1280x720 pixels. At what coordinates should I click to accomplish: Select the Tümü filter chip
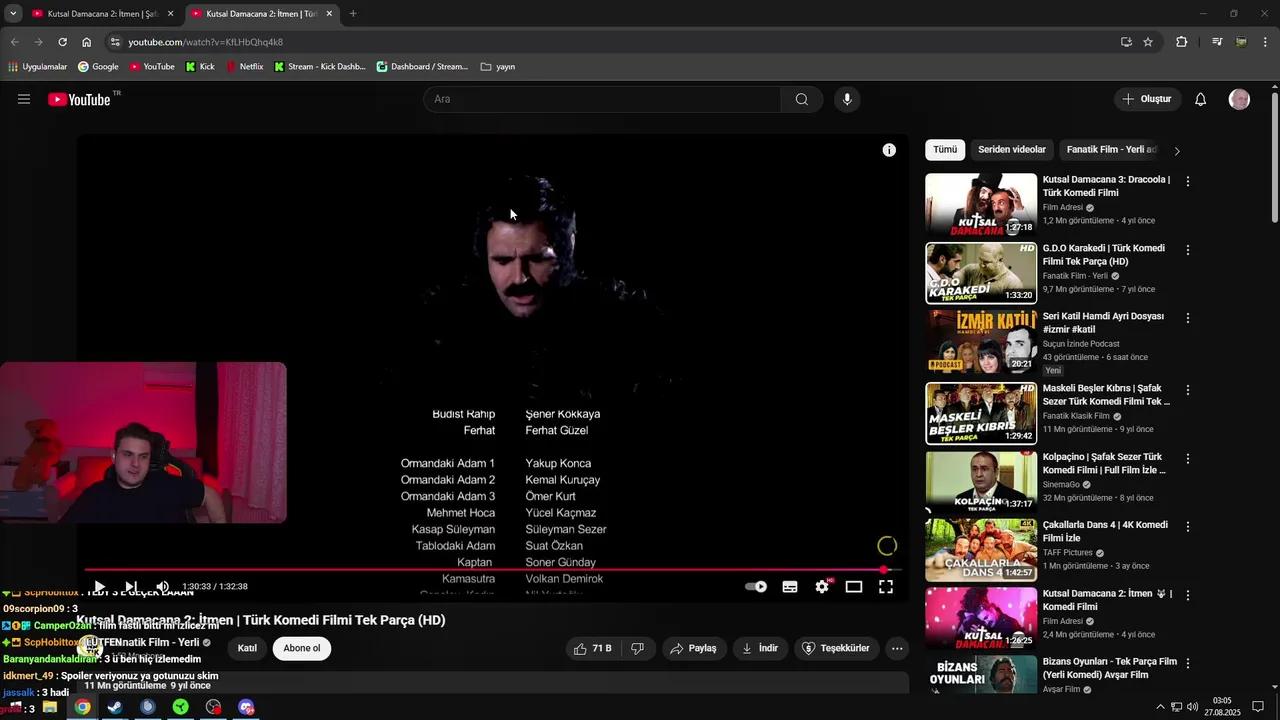click(x=945, y=150)
